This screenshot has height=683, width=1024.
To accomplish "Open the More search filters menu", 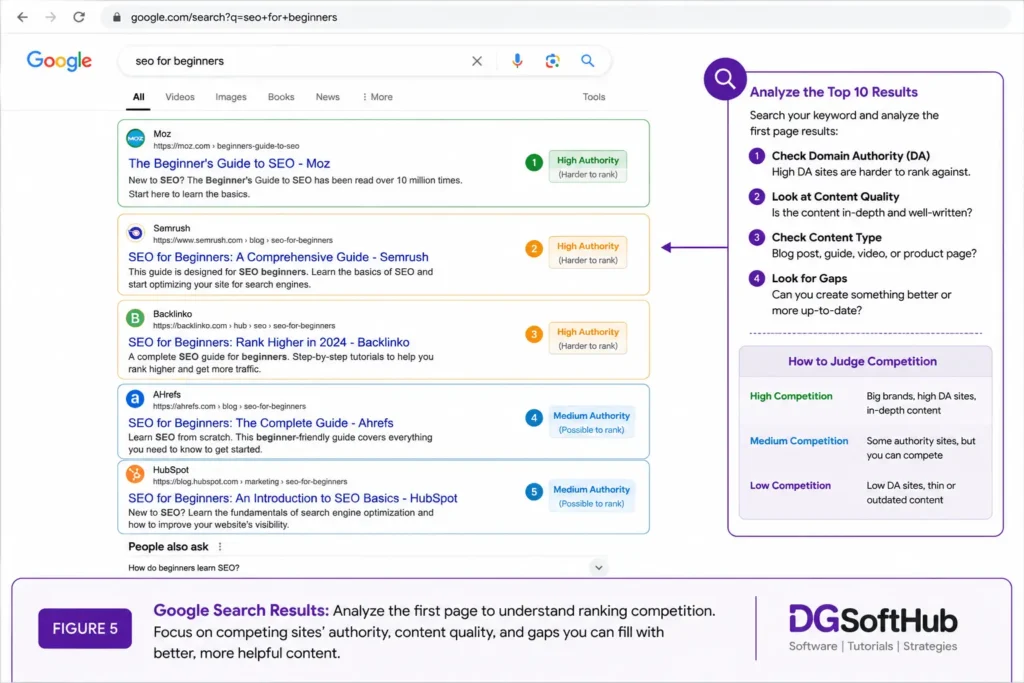I will click(x=377, y=97).
